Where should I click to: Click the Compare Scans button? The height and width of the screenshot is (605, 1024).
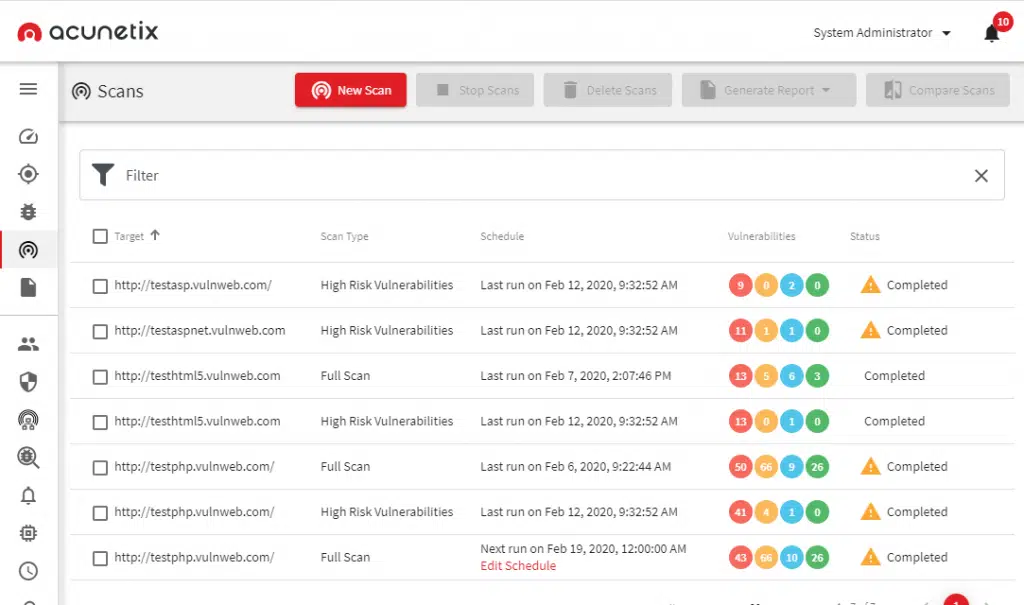(x=938, y=90)
